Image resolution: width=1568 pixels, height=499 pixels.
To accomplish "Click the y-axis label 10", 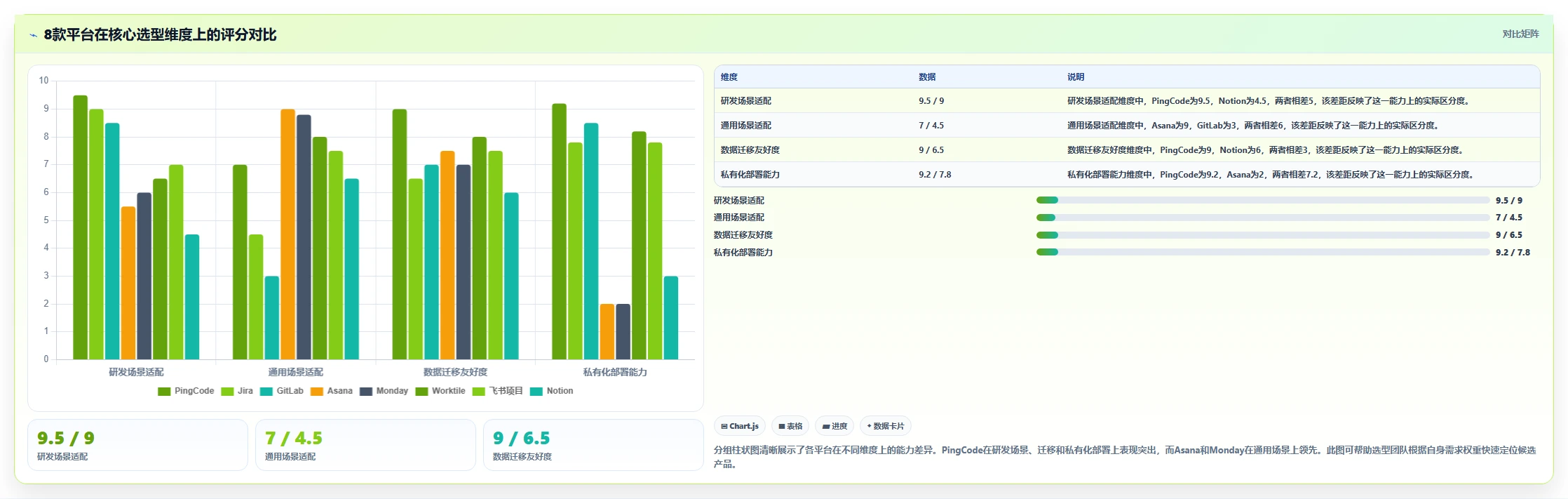I will (43, 81).
